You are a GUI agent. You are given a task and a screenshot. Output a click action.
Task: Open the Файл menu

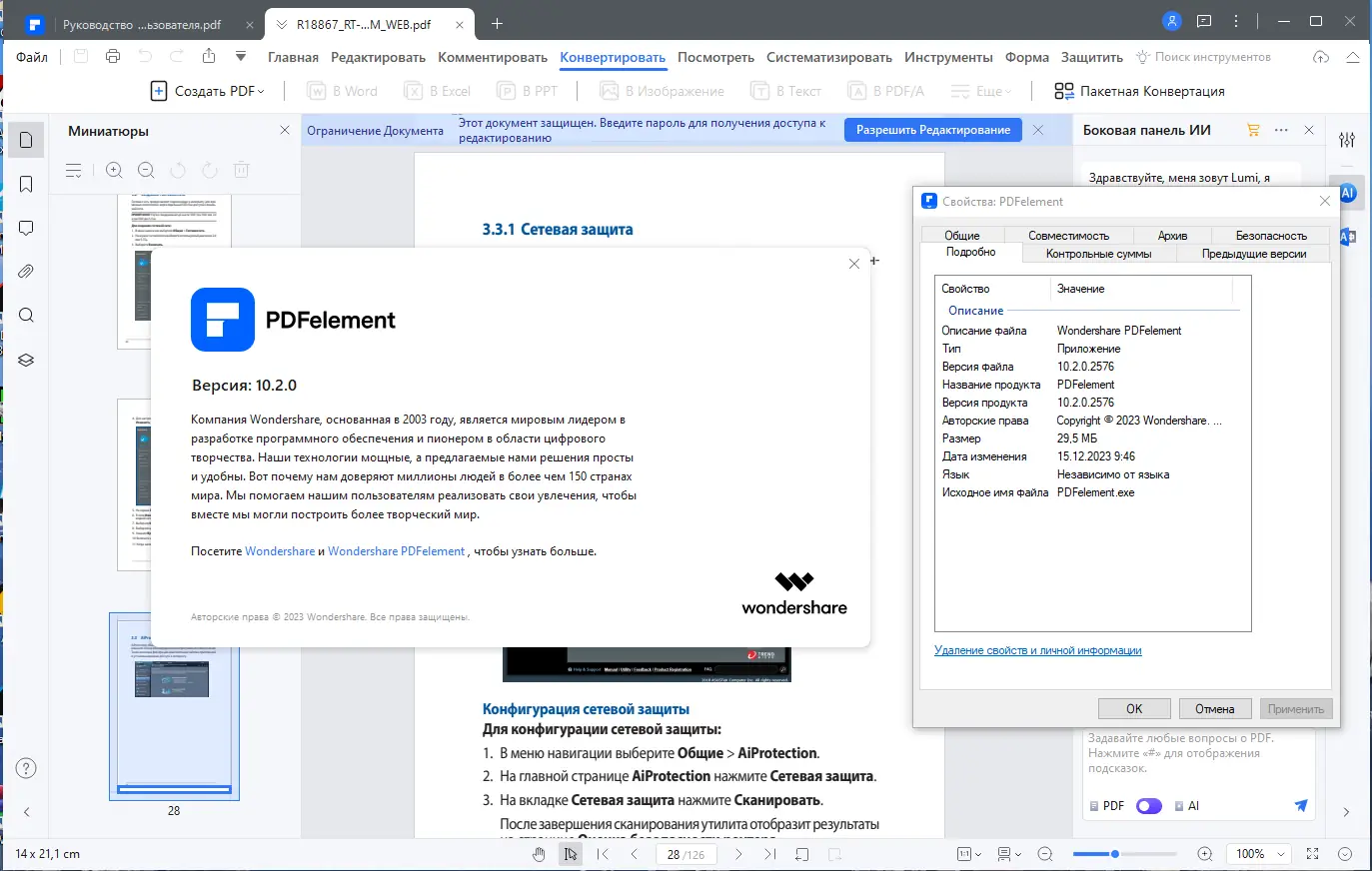pyautogui.click(x=32, y=57)
